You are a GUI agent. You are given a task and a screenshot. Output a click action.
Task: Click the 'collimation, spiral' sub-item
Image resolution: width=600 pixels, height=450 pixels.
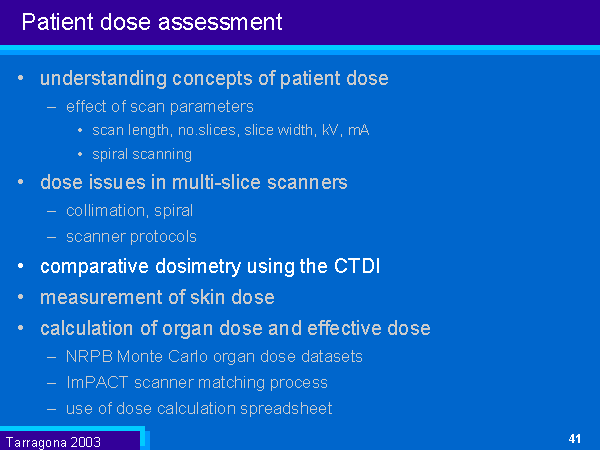(x=129, y=211)
